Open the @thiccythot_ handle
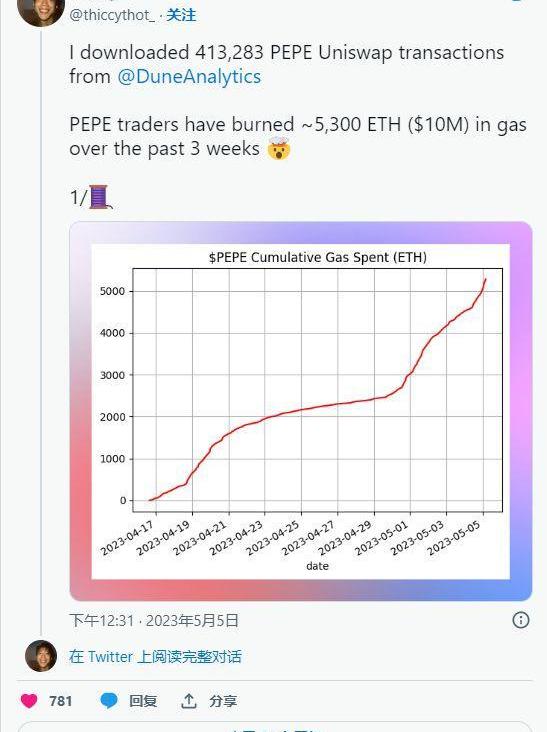 coord(112,15)
